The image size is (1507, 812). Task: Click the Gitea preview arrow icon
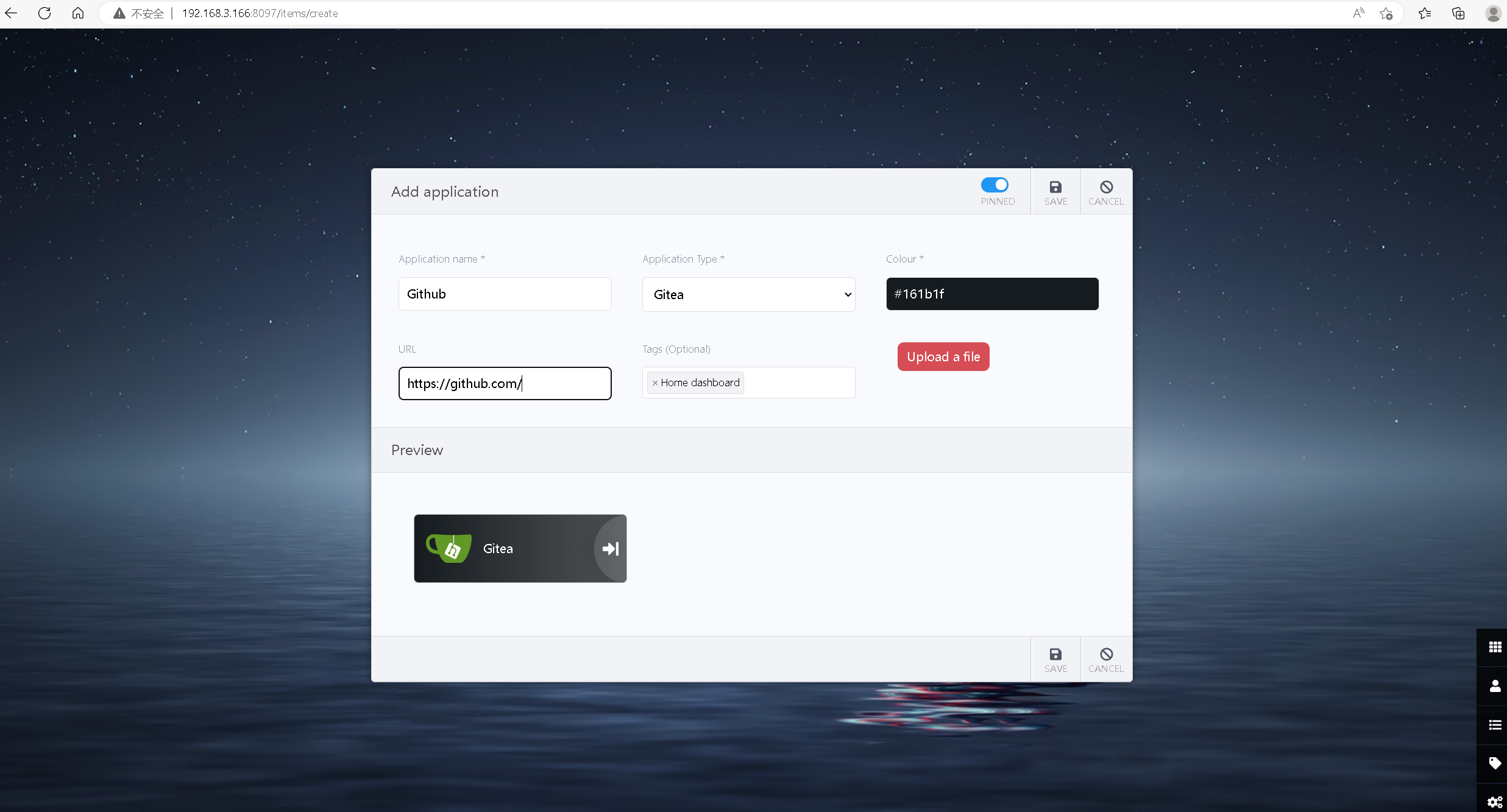tap(610, 549)
